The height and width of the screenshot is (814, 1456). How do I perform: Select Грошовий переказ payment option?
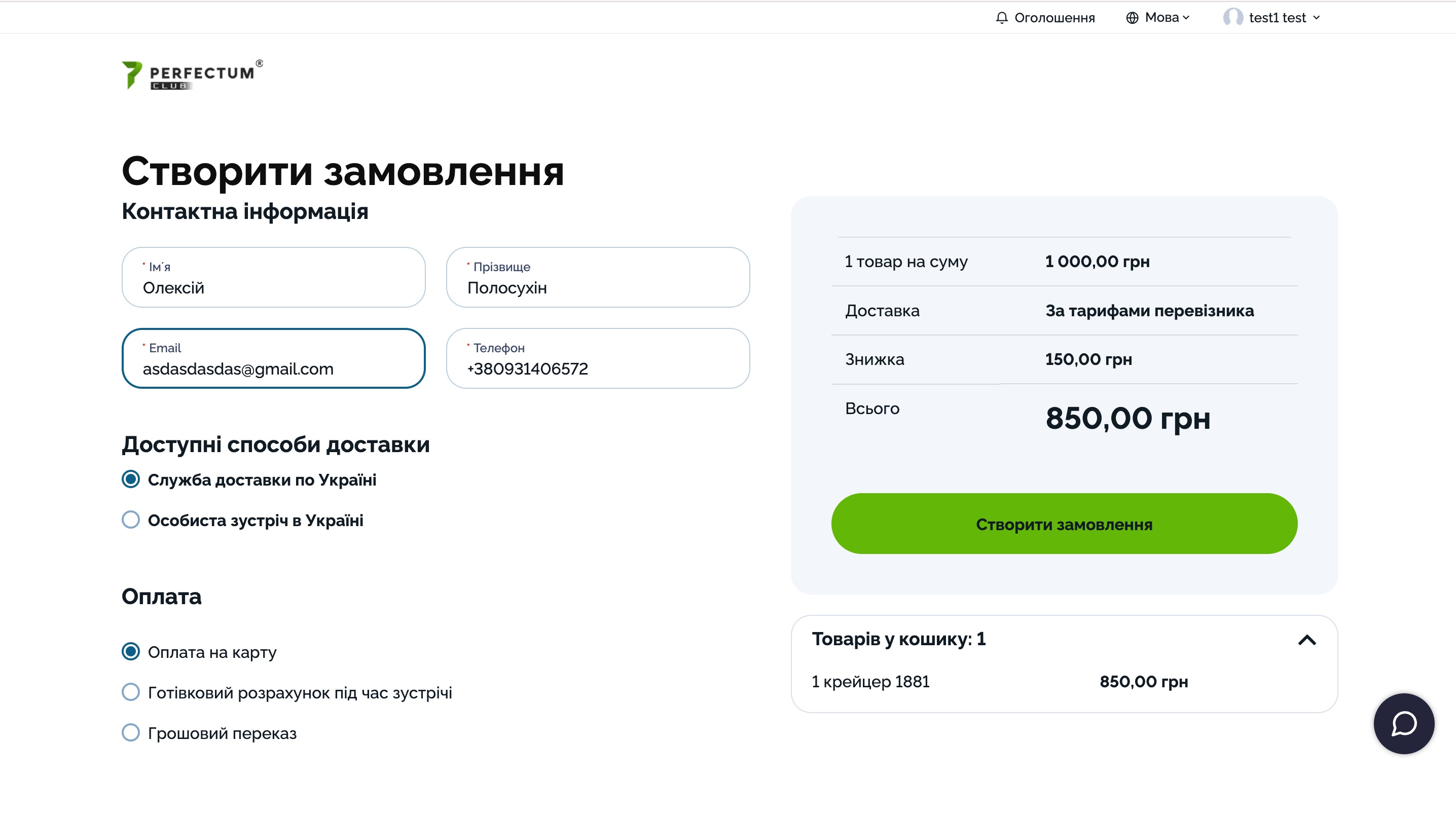tap(131, 732)
